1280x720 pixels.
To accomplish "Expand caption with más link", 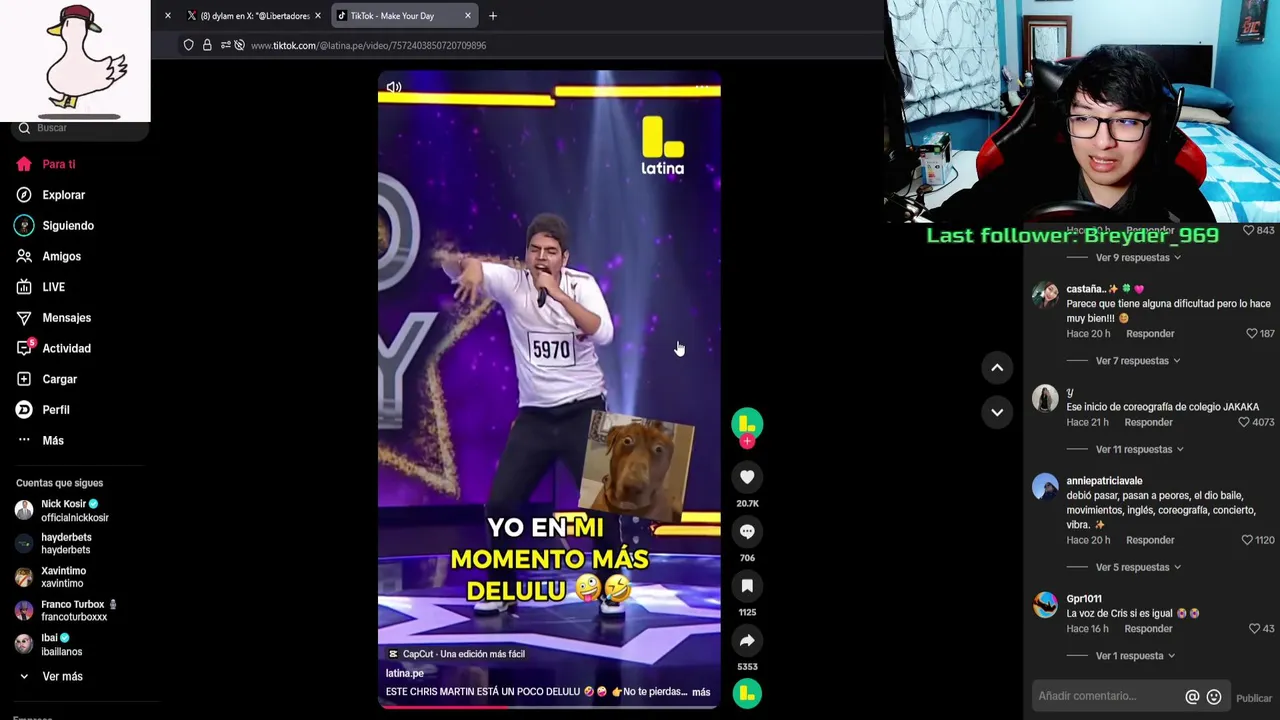I will coord(701,692).
